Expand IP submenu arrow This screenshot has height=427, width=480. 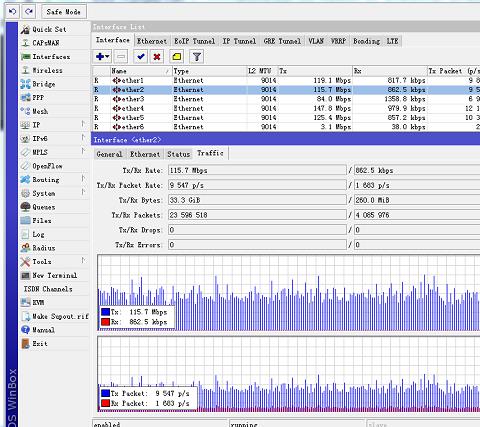point(83,124)
